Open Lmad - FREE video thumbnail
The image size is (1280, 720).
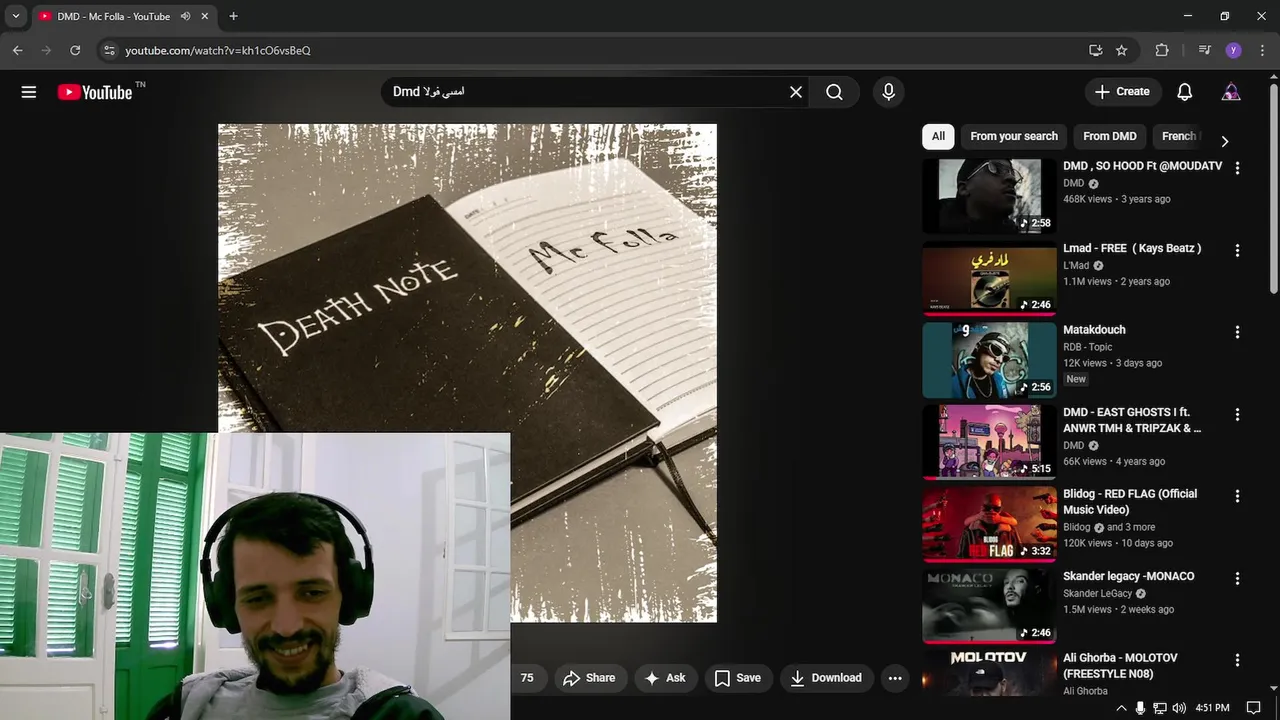pos(989,278)
